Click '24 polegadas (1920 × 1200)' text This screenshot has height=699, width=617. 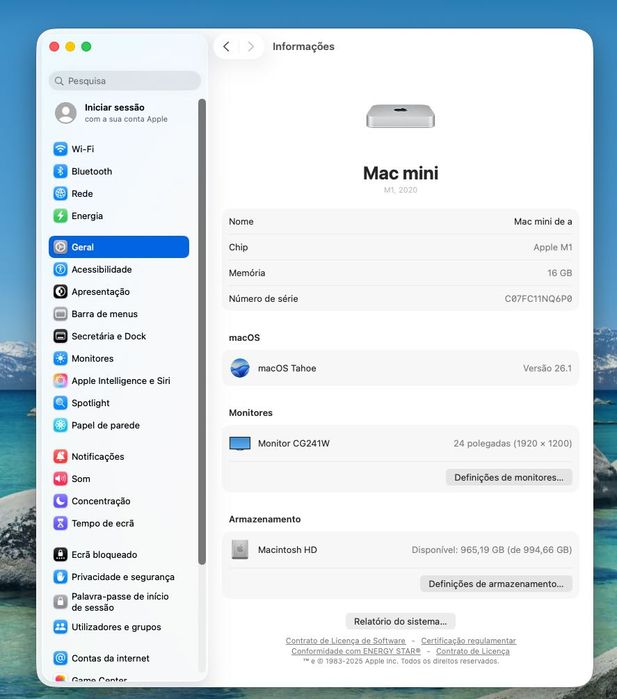coord(513,444)
